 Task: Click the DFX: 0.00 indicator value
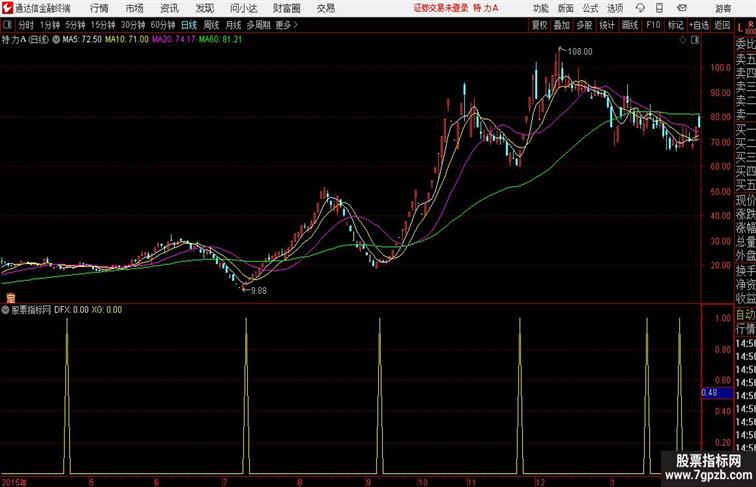tap(71, 310)
